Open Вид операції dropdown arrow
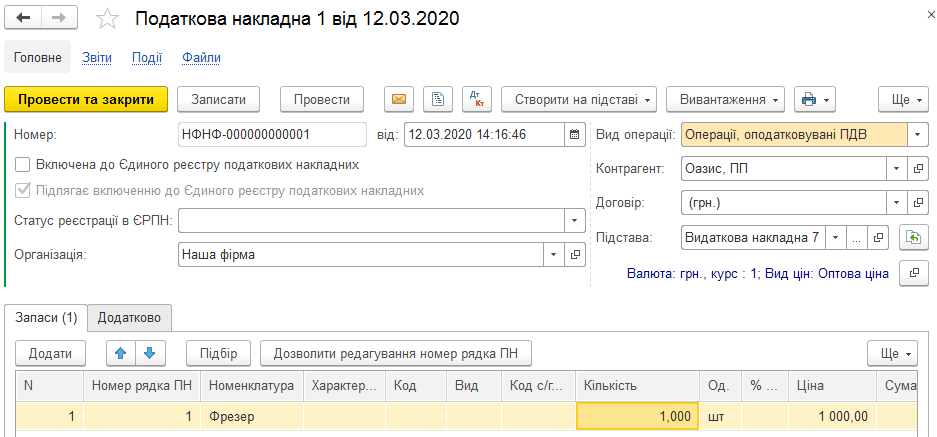 tap(918, 135)
